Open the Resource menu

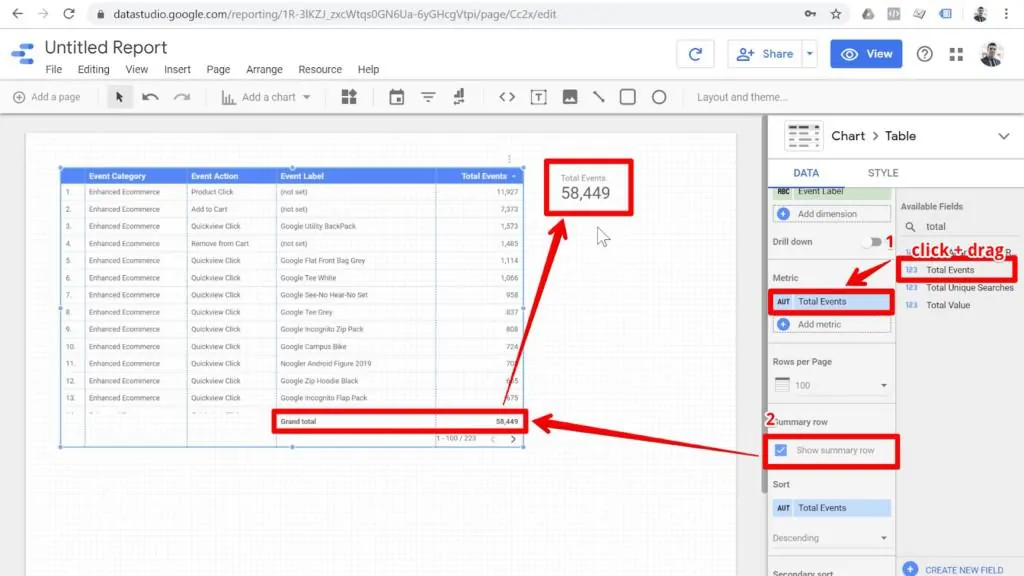(x=320, y=69)
